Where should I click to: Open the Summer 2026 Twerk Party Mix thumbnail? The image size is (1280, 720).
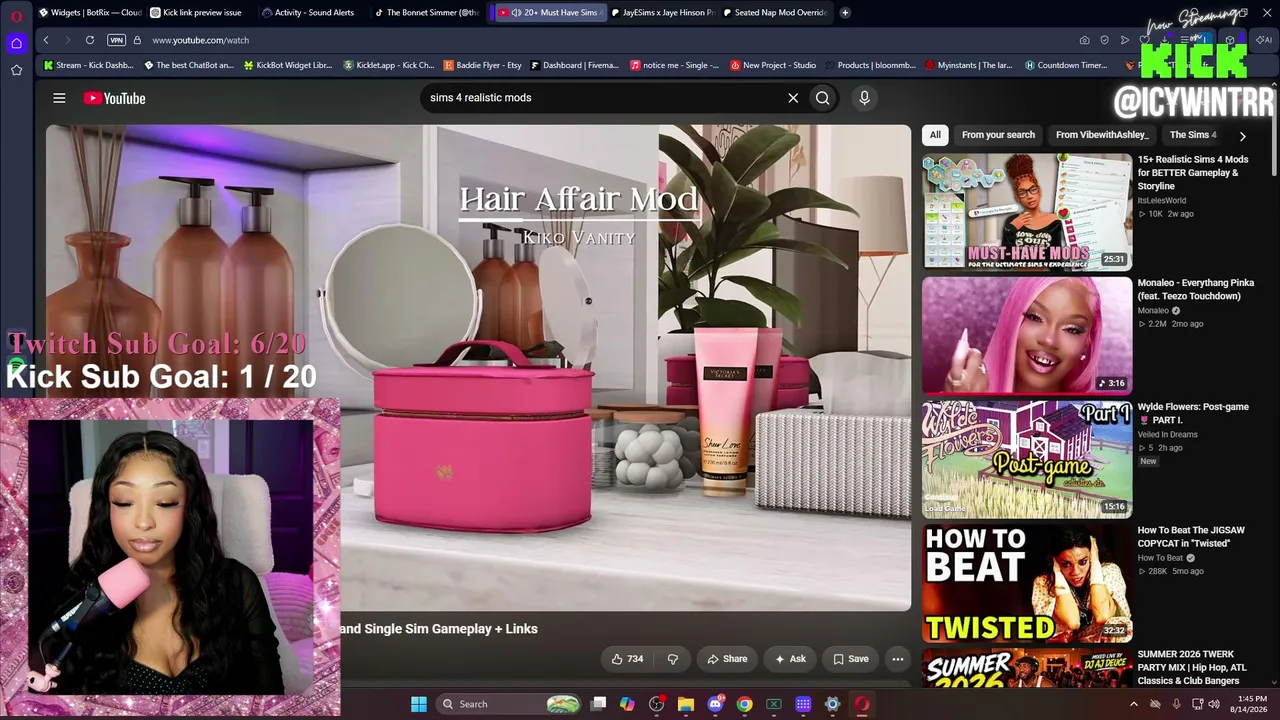click(x=1027, y=670)
